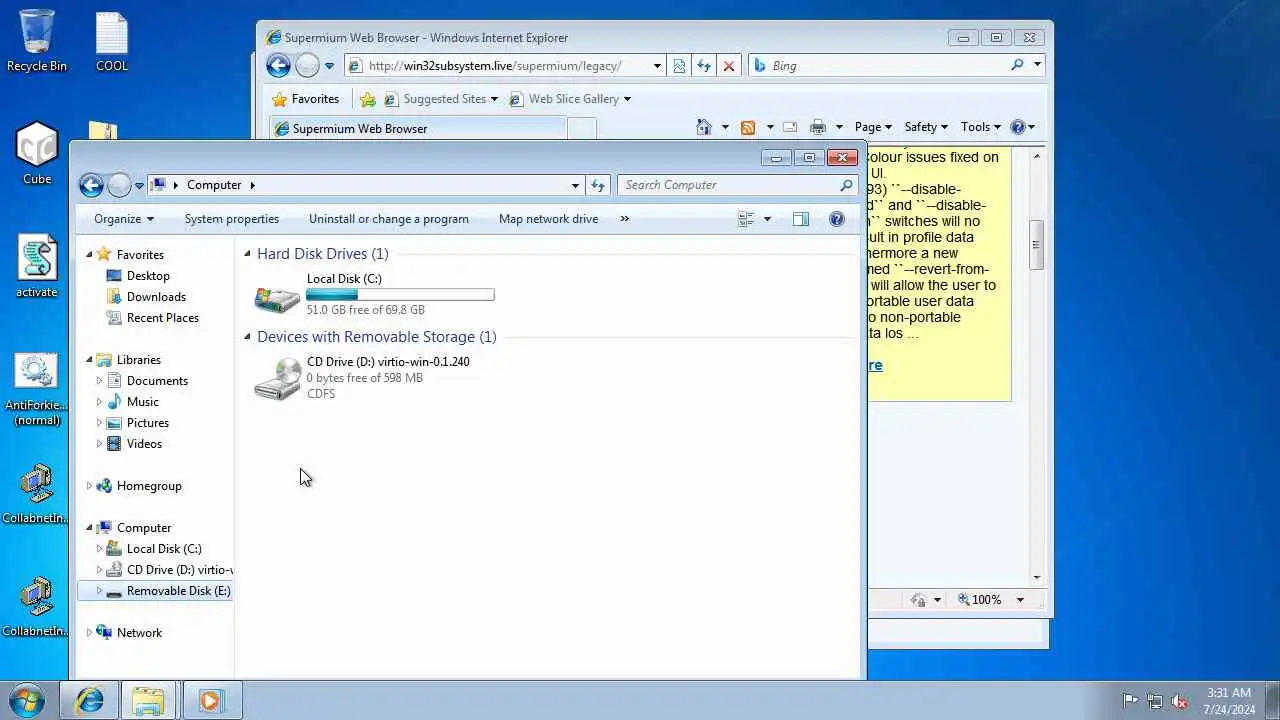Expand the Documents library node
Image resolution: width=1280 pixels, height=720 pixels.
click(x=98, y=381)
